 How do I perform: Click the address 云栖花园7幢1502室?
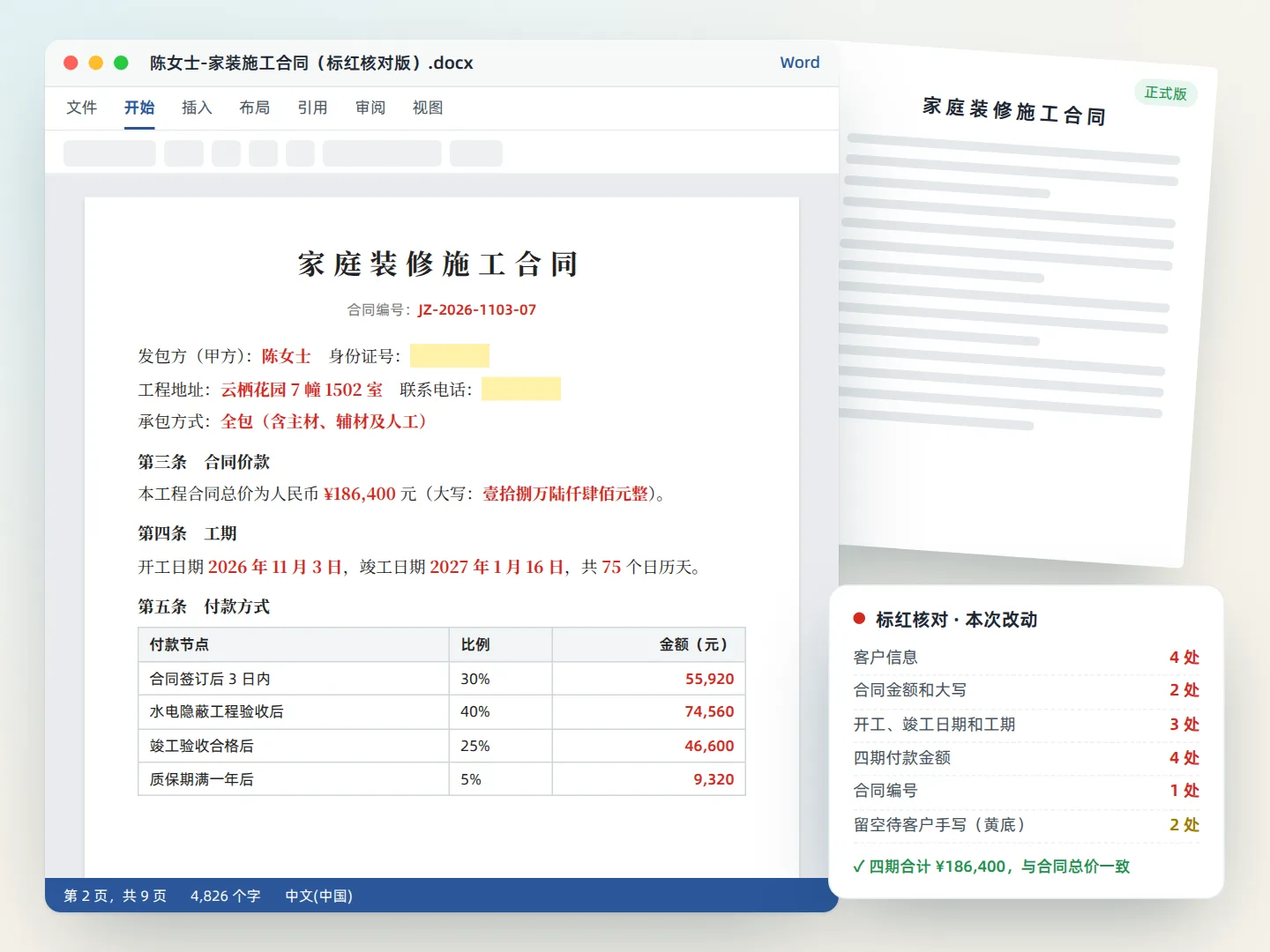point(302,390)
